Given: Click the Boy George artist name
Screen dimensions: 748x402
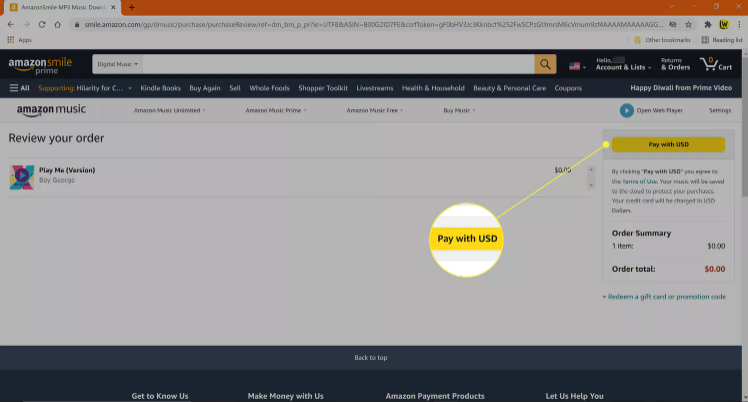Looking at the screenshot, I should click(57, 180).
